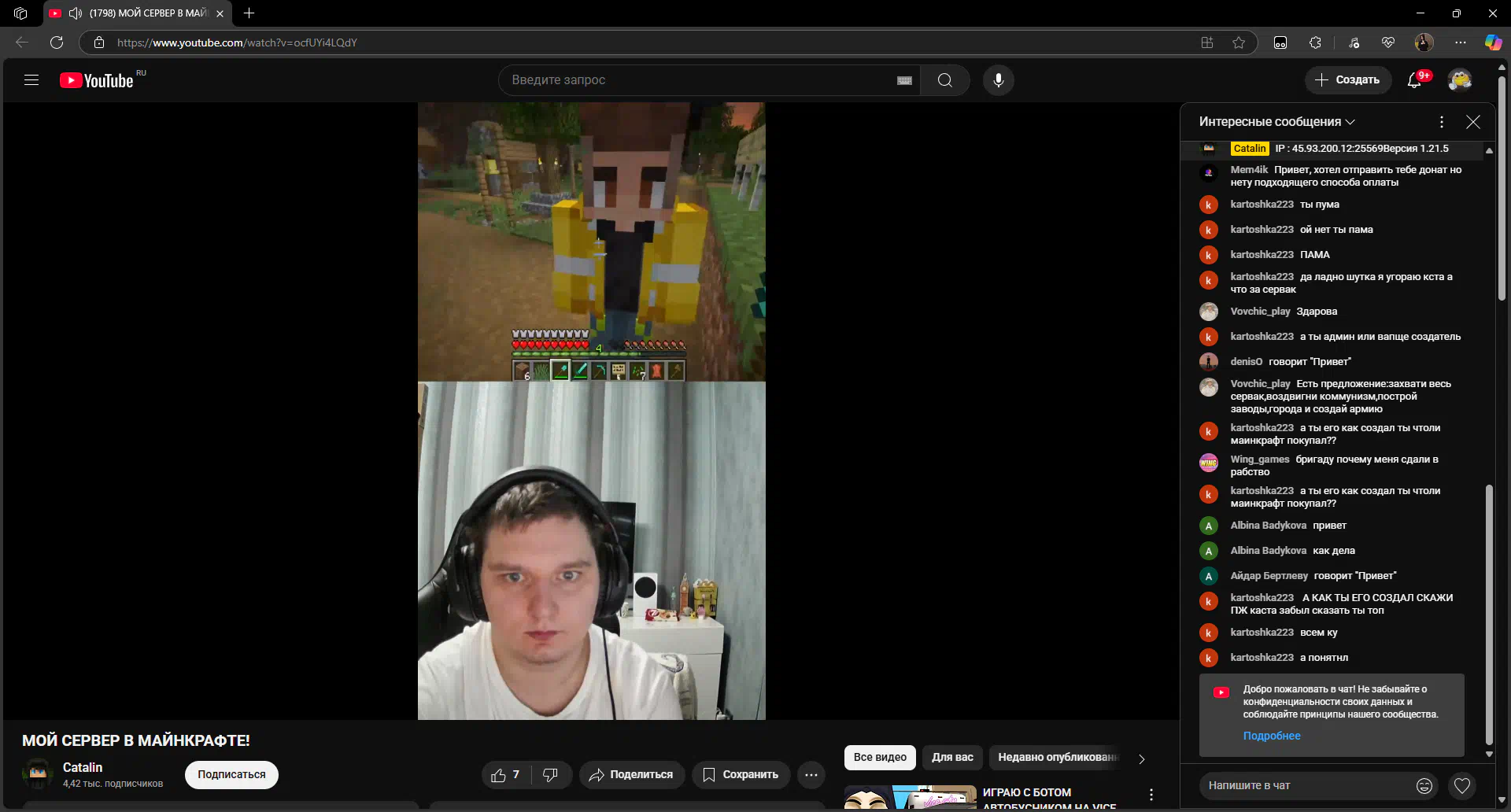Go to YouTube home via logo
The width and height of the screenshot is (1511, 812).
click(97, 80)
